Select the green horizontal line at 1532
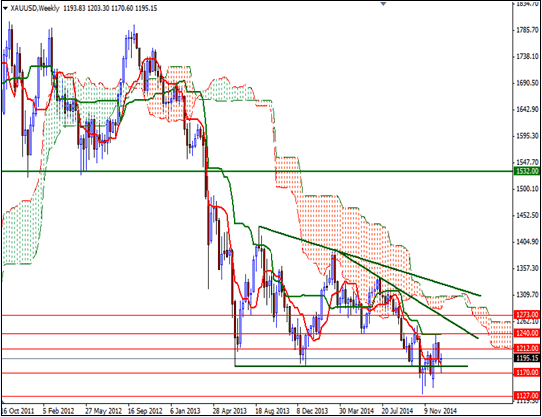The width and height of the screenshot is (542, 417). 257,171
